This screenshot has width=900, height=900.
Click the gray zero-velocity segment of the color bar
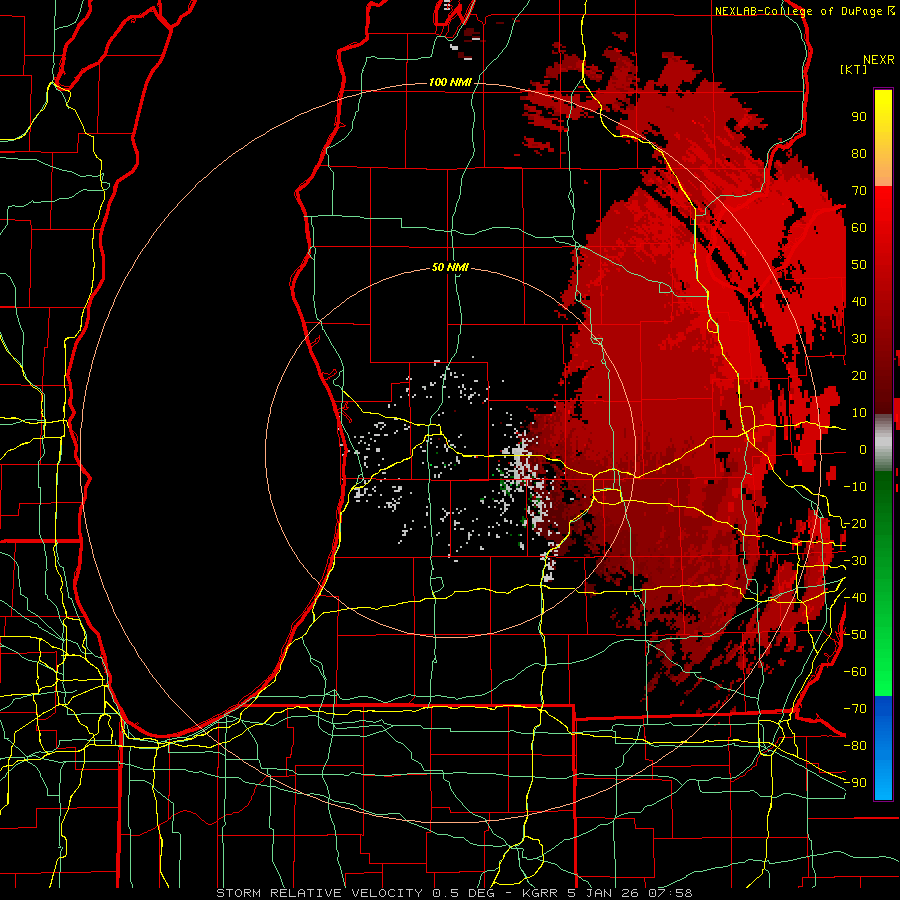[883, 443]
